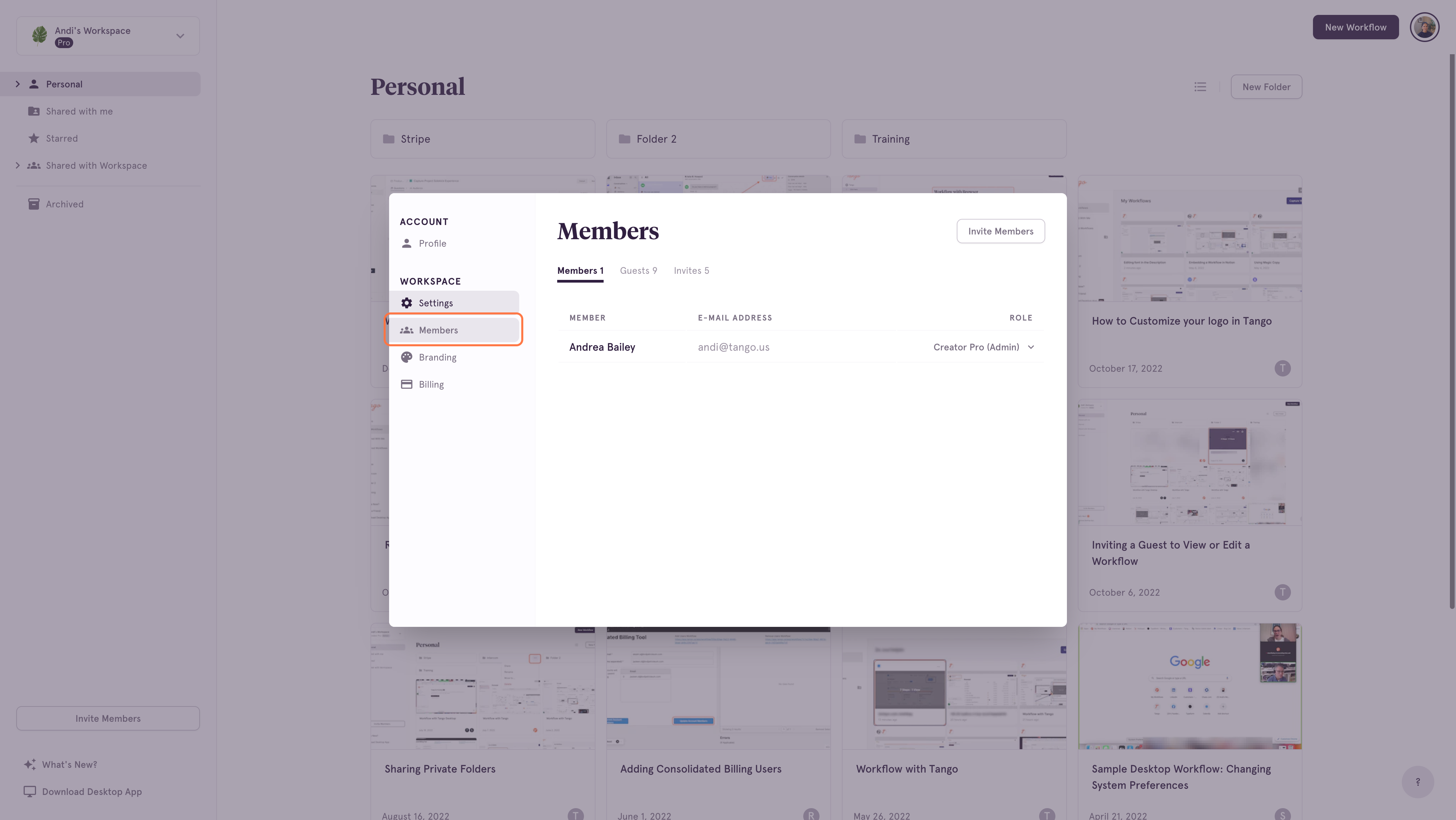Open workspace Settings in the modal

[x=454, y=303]
